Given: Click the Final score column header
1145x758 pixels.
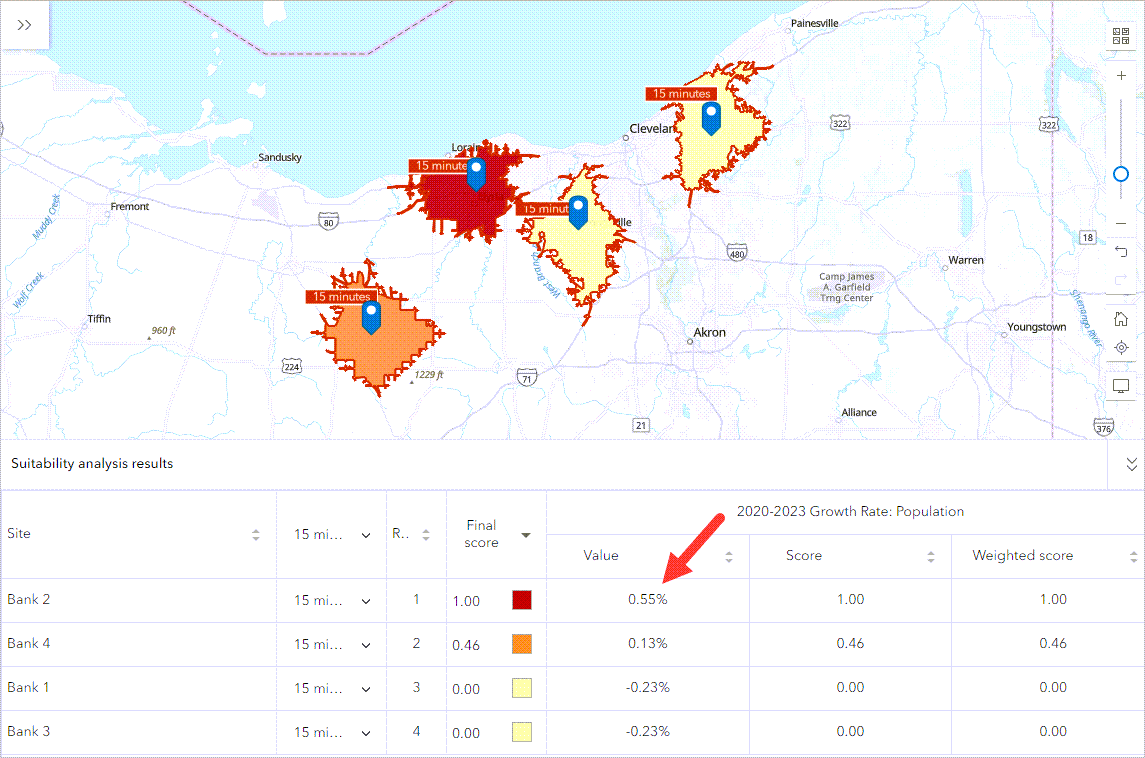Looking at the screenshot, I should [x=481, y=534].
